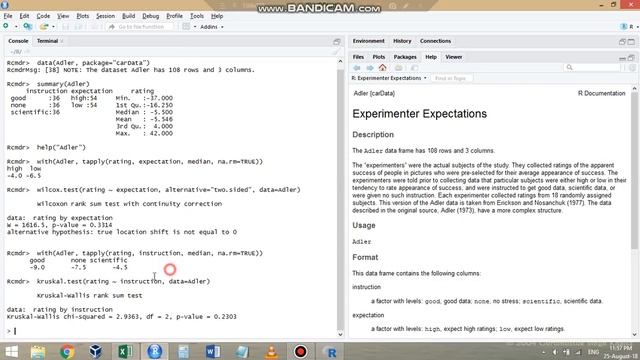This screenshot has height=360, width=640.
Task: Click the Create Project icon
Action: point(28,27)
